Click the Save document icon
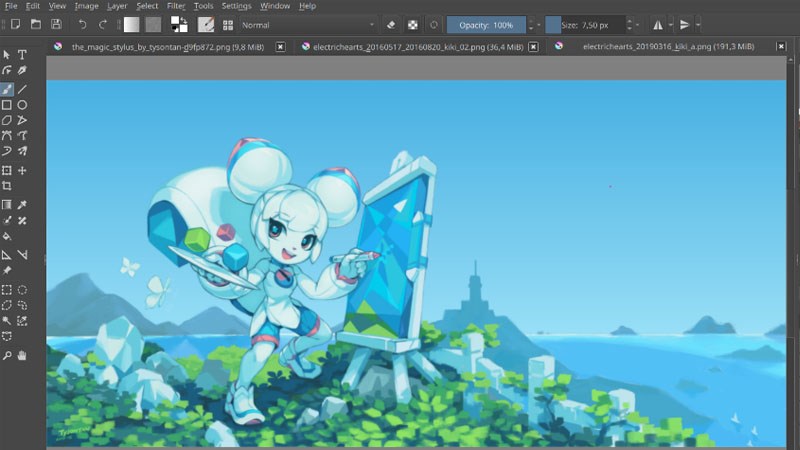 point(56,24)
